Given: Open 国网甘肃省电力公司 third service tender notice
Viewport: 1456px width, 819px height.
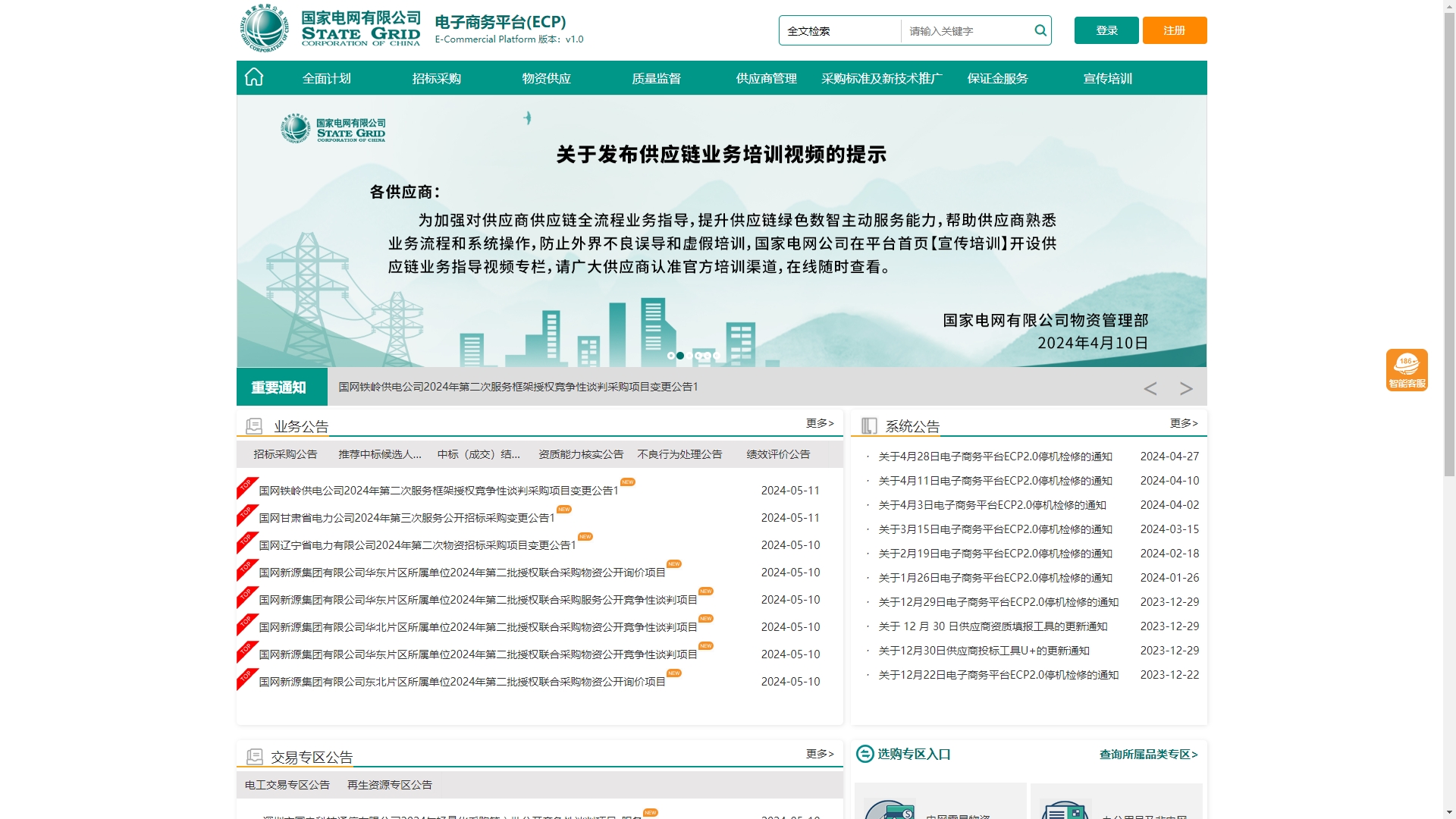Looking at the screenshot, I should coord(407,518).
